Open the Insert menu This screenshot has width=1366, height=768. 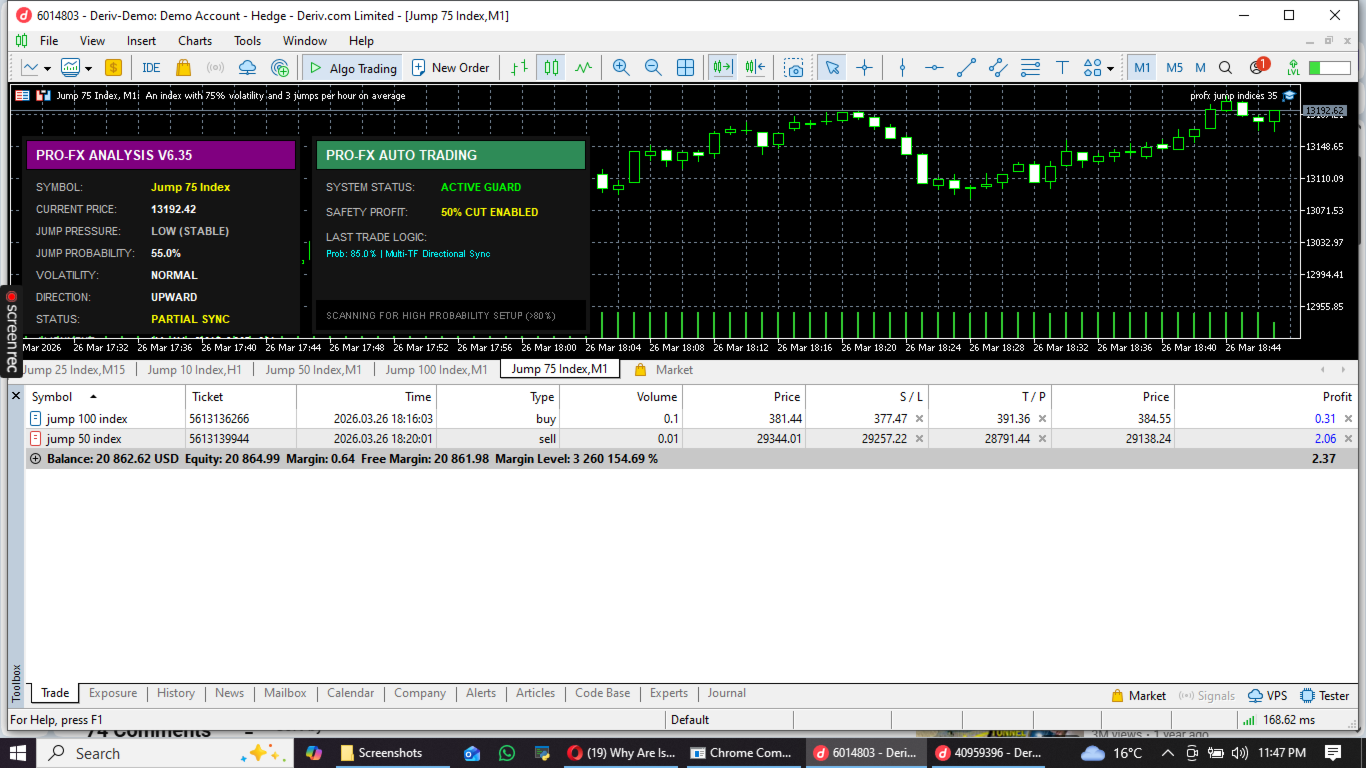pyautogui.click(x=141, y=41)
